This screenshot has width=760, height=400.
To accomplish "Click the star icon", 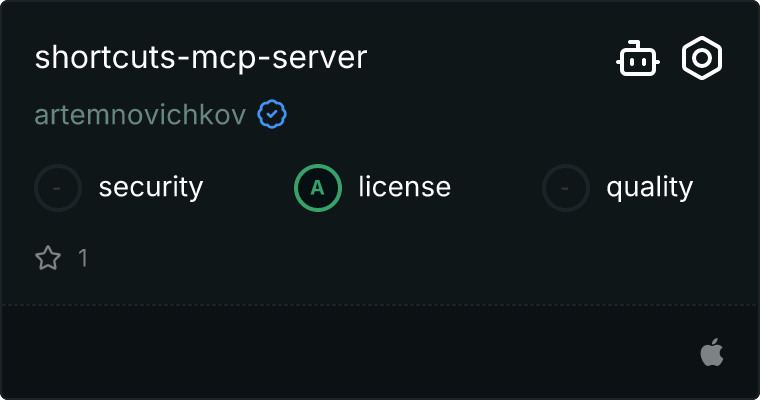I will click(48, 258).
